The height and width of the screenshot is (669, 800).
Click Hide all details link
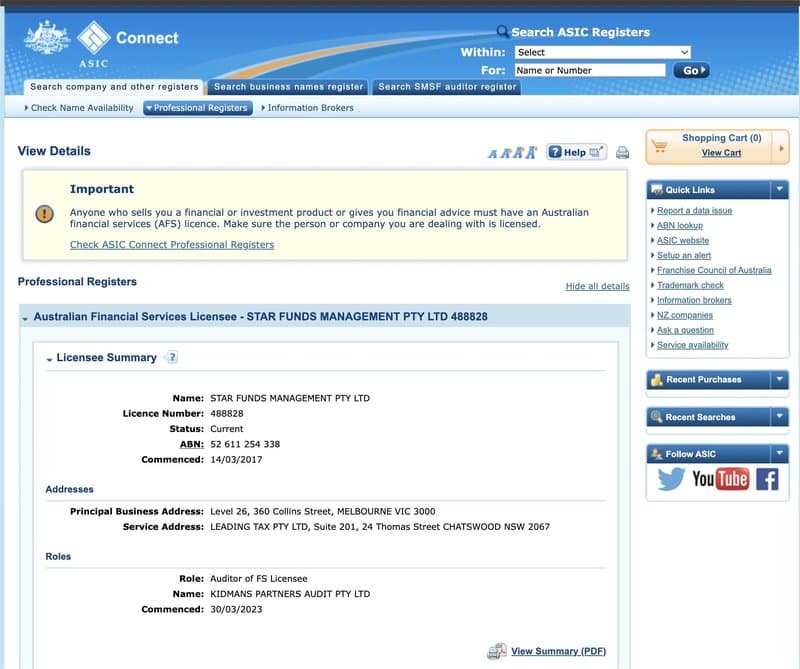597,286
